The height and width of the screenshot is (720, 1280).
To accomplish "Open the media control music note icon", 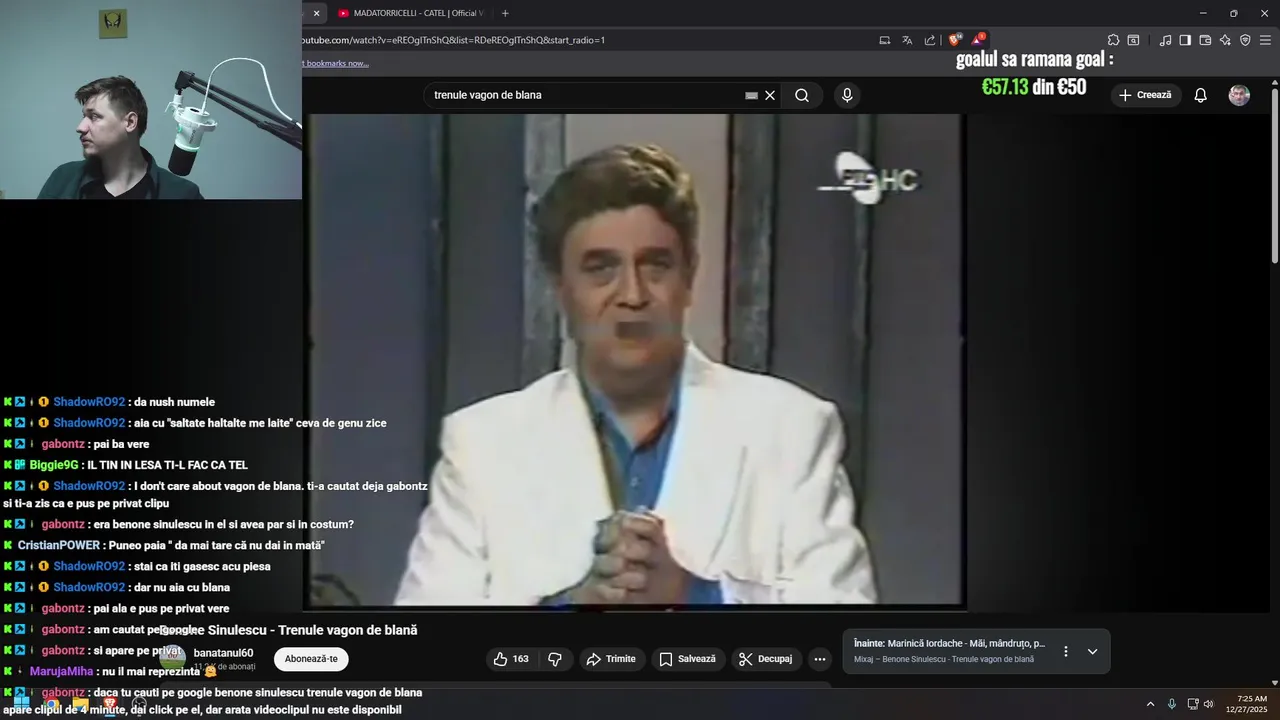I will [x=1165, y=40].
